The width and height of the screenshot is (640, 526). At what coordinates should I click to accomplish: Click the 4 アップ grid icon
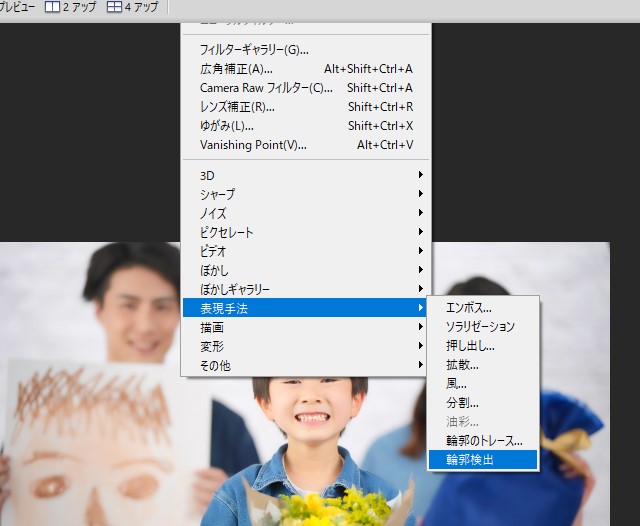(x=114, y=7)
